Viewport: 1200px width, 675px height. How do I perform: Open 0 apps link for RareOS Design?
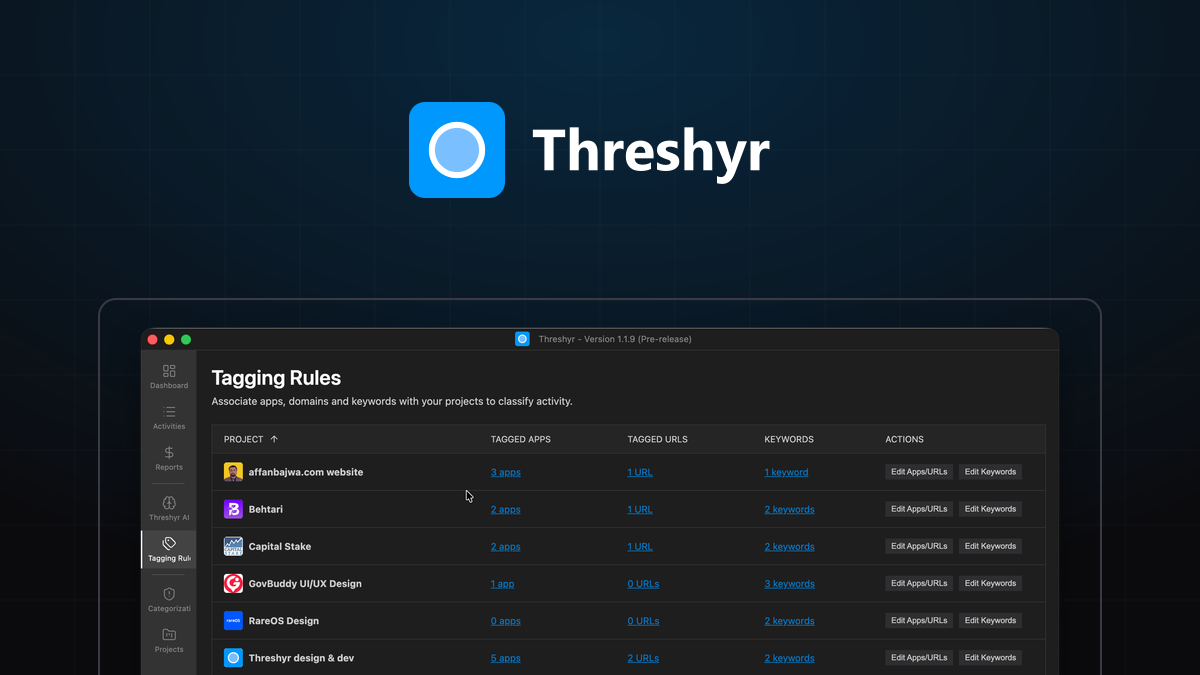click(x=505, y=621)
